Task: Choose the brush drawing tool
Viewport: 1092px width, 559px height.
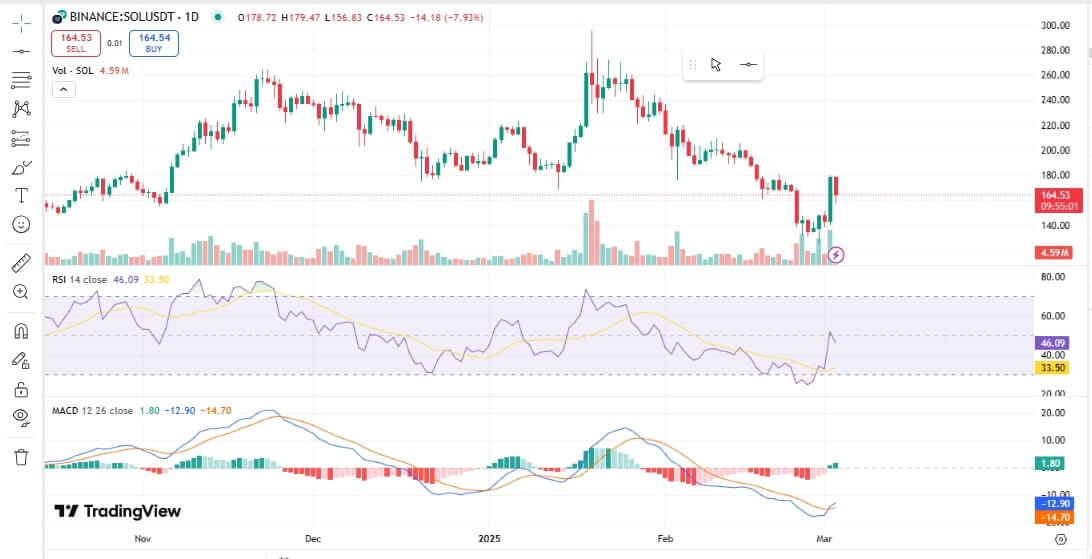Action: click(x=21, y=167)
